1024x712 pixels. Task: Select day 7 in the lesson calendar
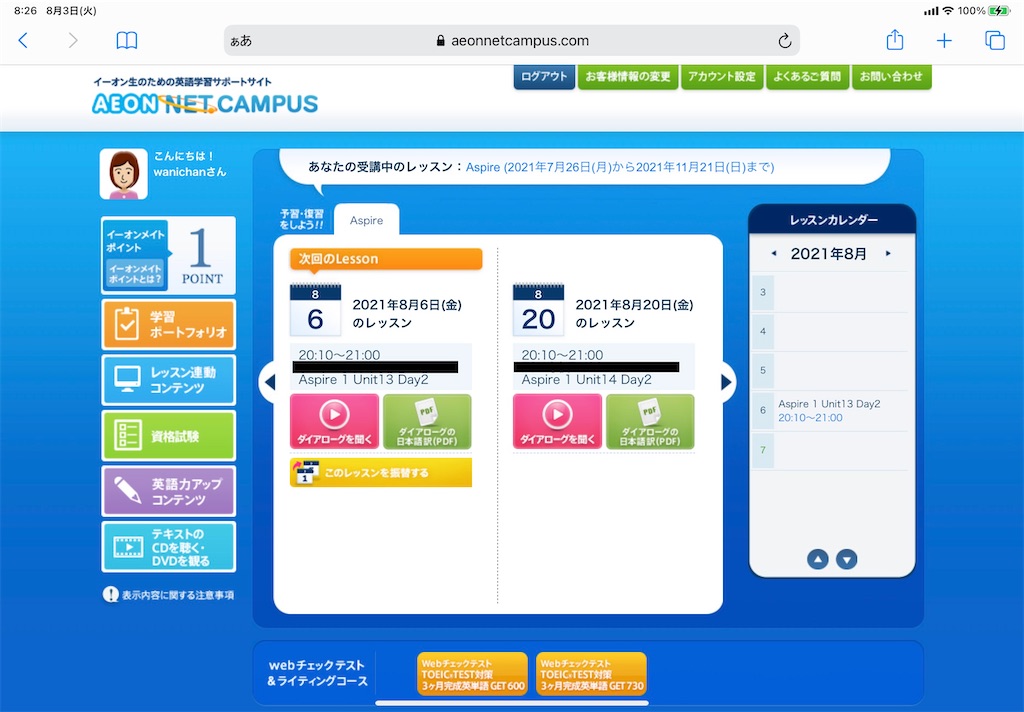[763, 450]
